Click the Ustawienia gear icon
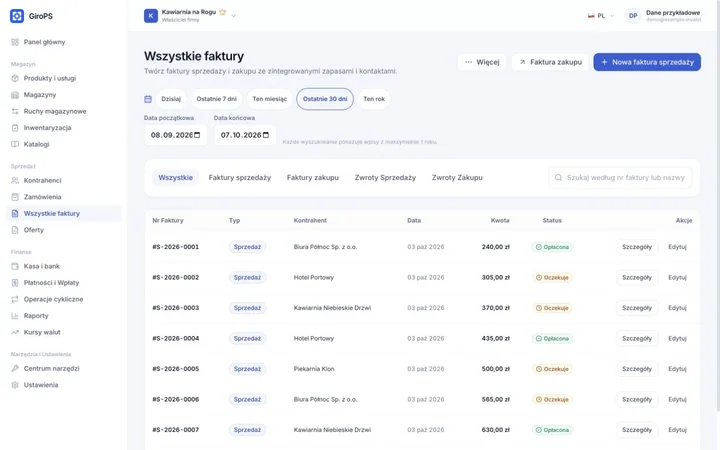 point(15,385)
